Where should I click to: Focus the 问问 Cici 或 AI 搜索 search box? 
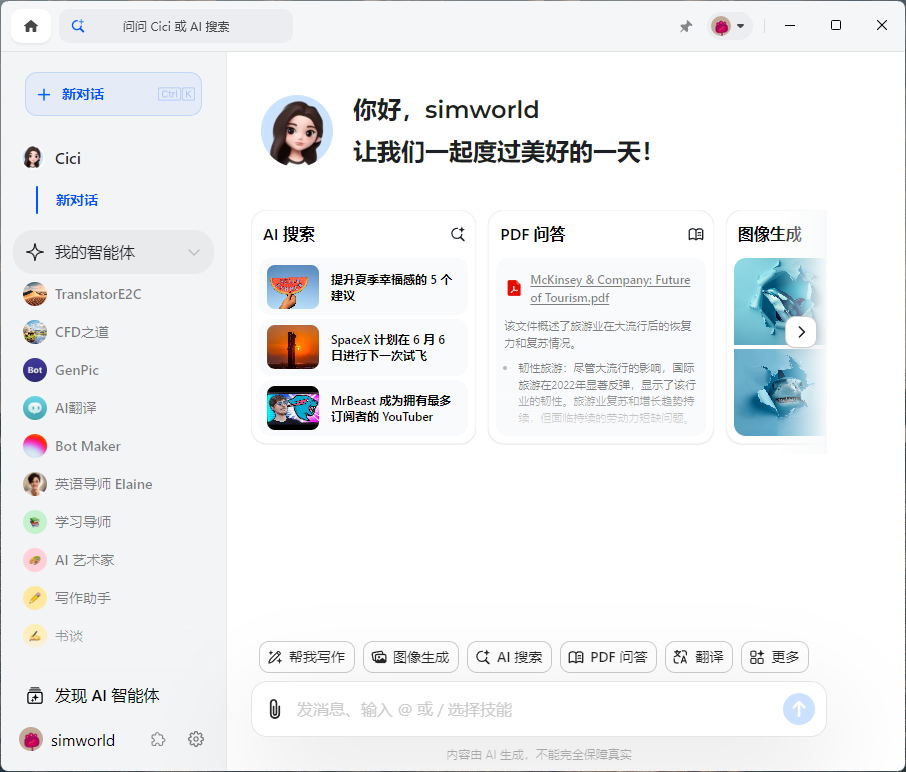click(x=176, y=26)
